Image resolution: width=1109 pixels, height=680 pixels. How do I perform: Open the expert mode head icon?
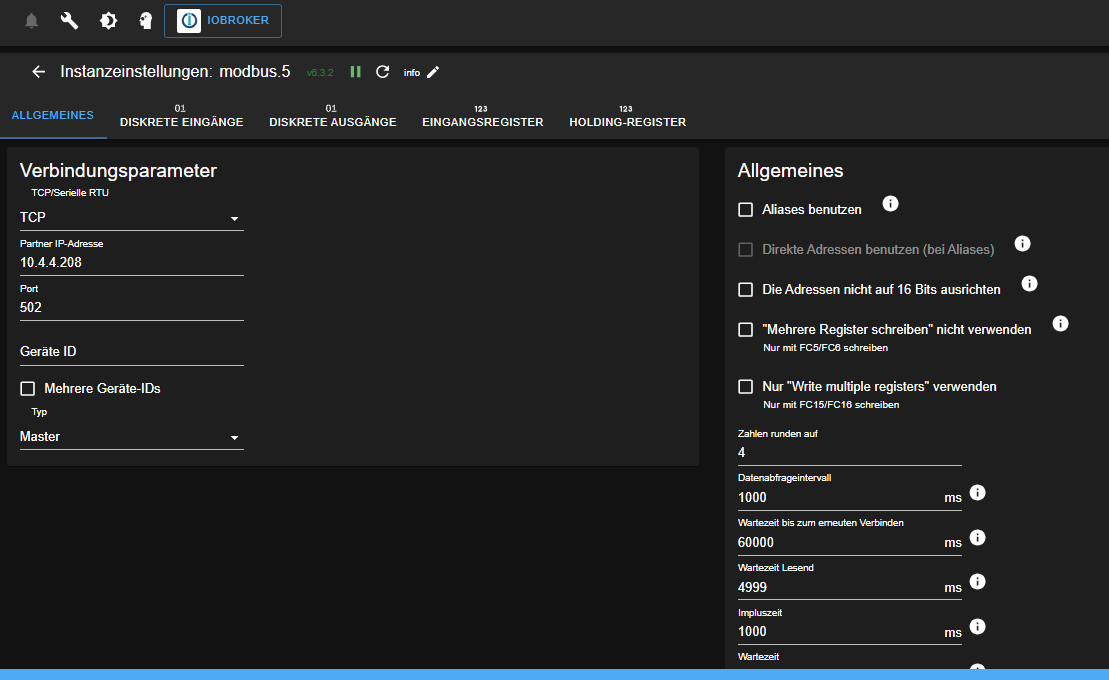click(x=145, y=18)
